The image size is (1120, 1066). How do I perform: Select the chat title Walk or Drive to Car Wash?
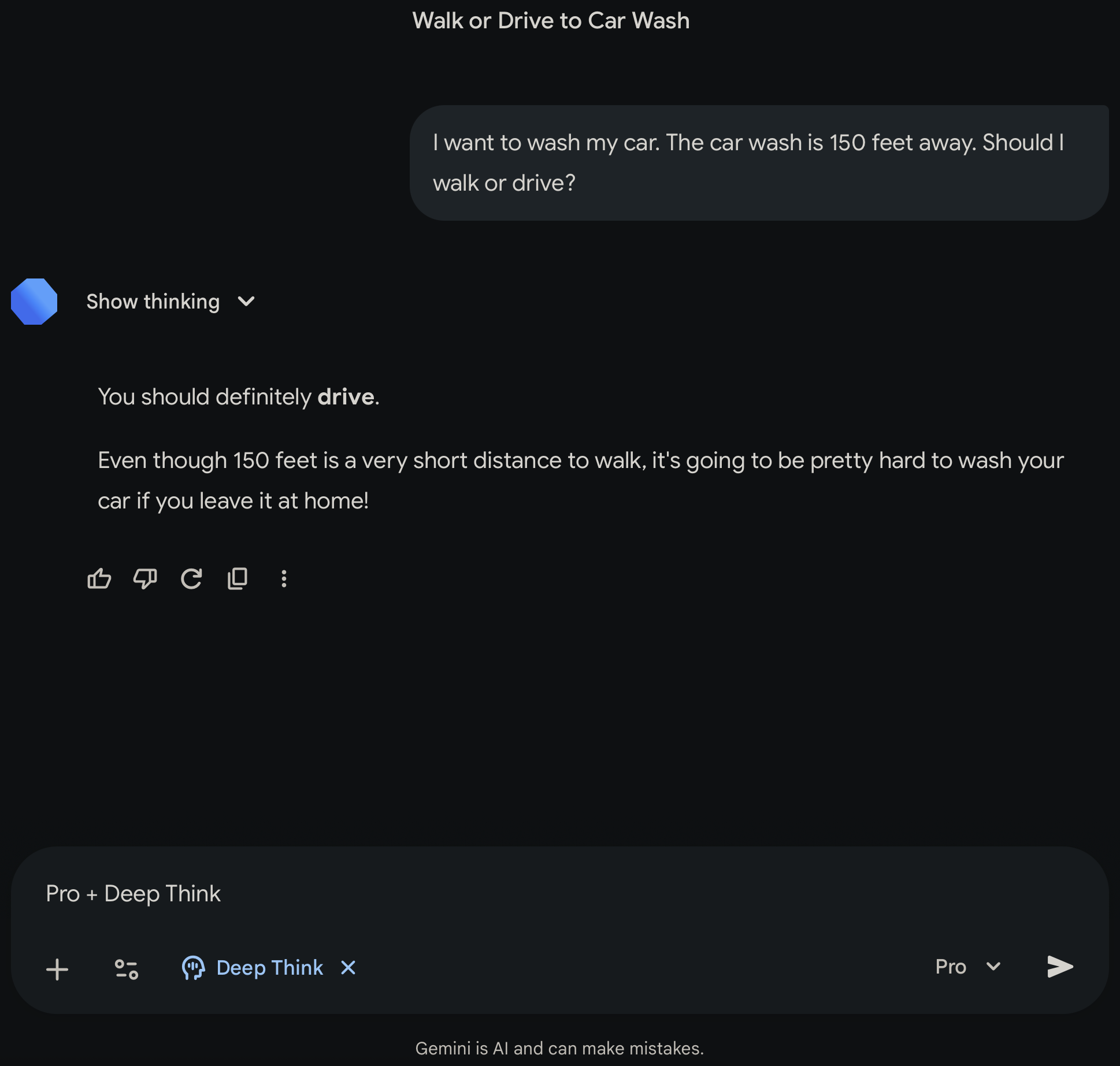click(551, 21)
